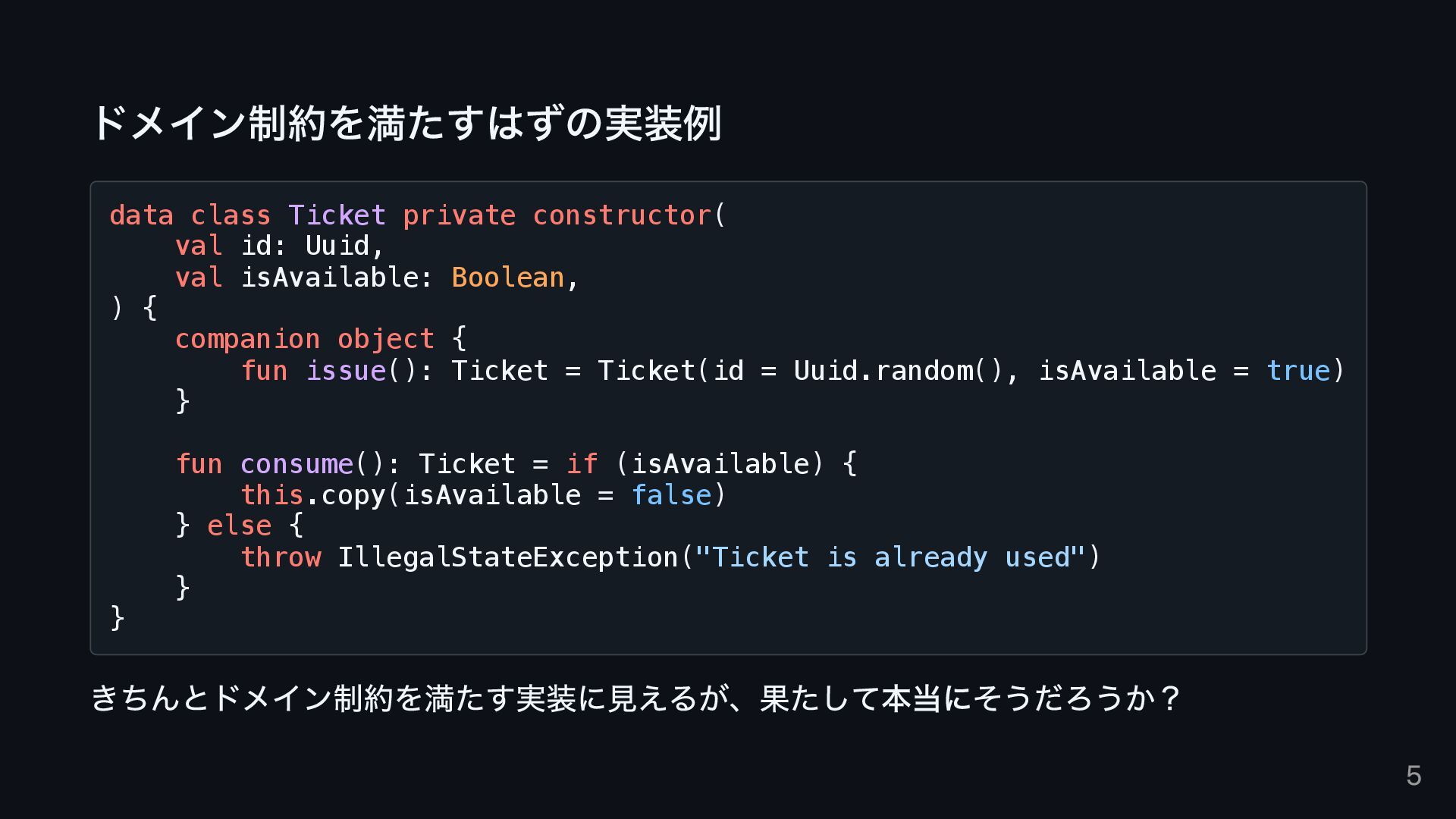The image size is (1456, 819).
Task: Click the issue function name
Action: [347, 371]
